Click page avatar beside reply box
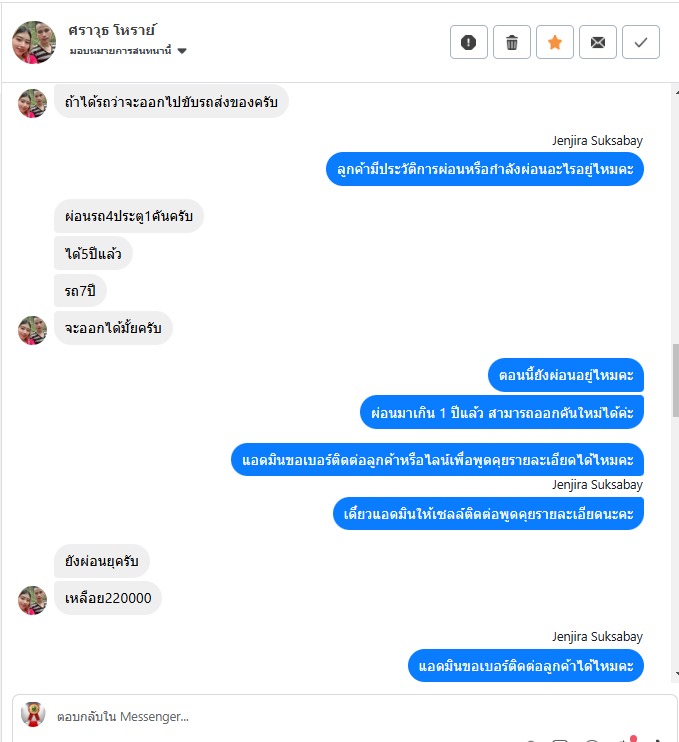The height and width of the screenshot is (742, 679). 33,714
